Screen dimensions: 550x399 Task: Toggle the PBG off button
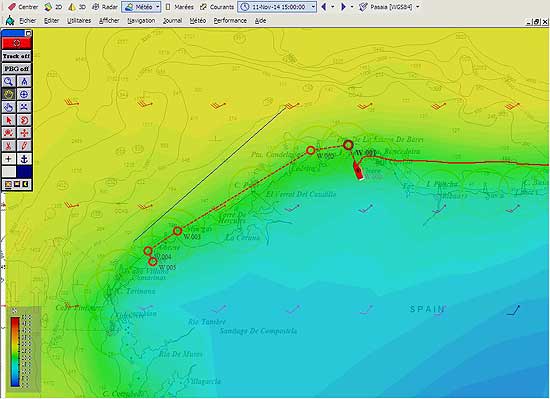coord(17,69)
